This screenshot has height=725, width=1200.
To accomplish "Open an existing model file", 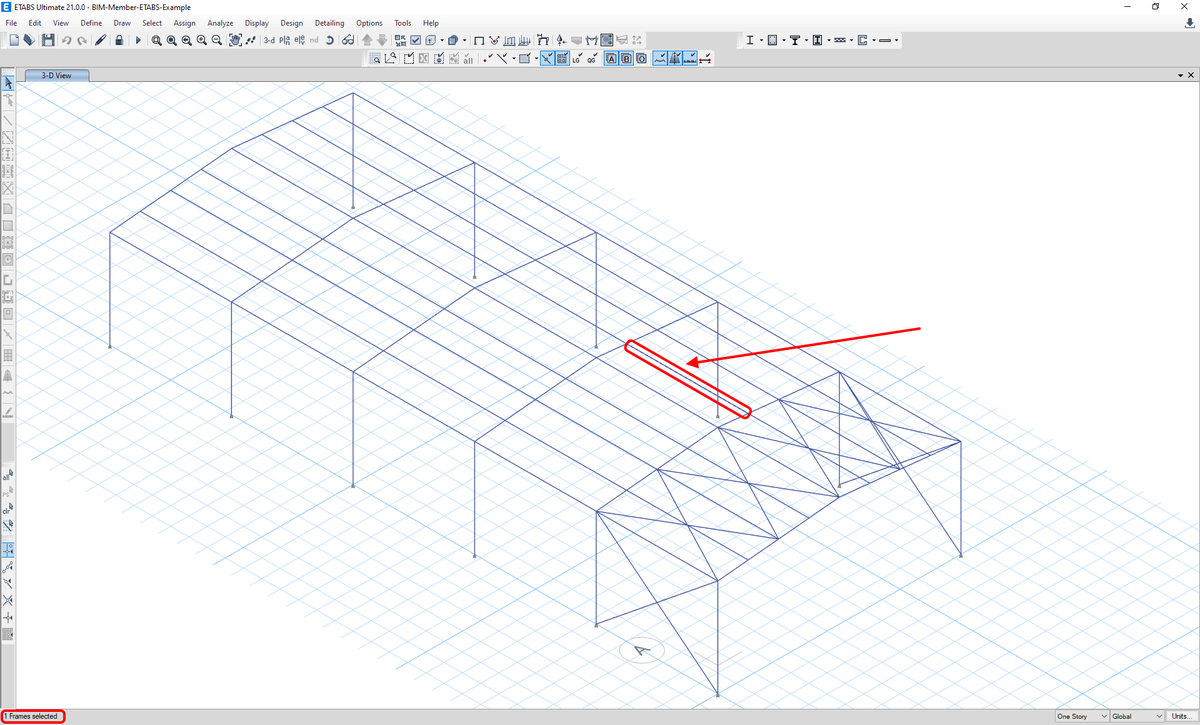I will [28, 40].
